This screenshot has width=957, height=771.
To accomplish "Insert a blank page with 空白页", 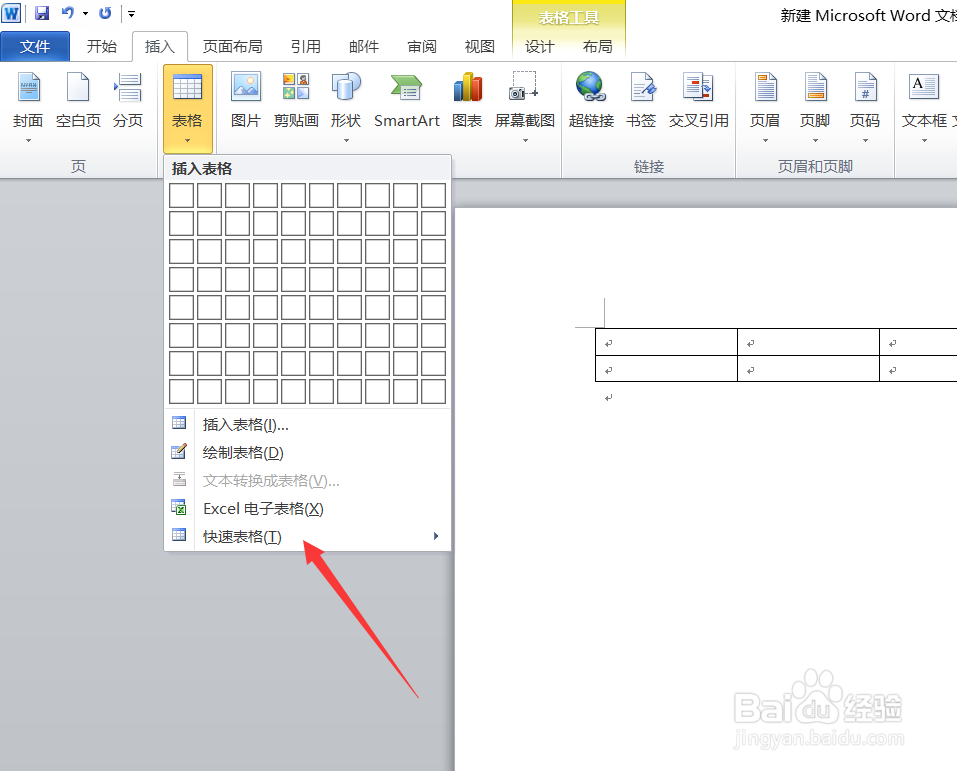I will click(x=78, y=101).
